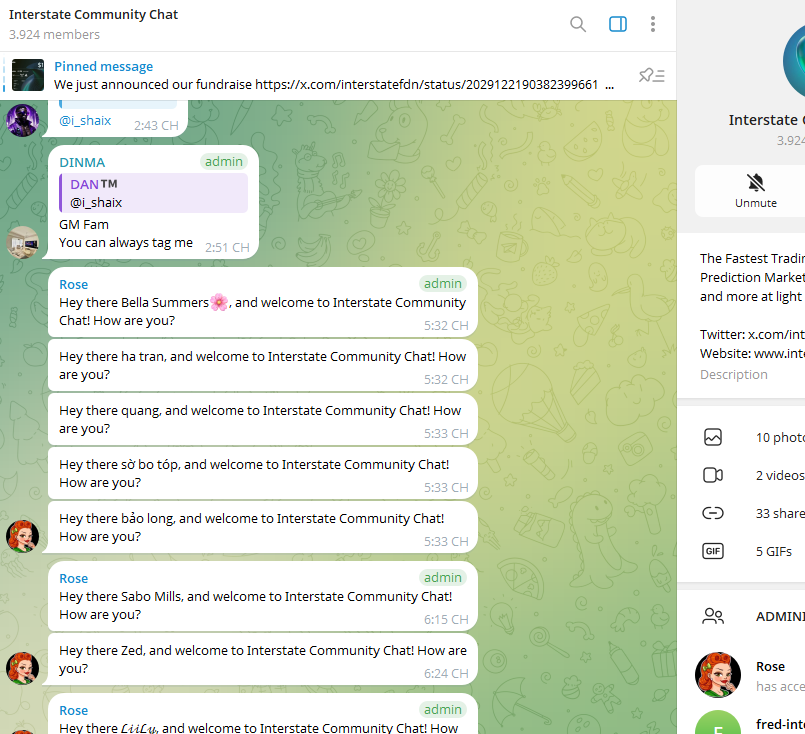Click Rose's avatar beside bảo long message
805x734 pixels.
coord(23,536)
